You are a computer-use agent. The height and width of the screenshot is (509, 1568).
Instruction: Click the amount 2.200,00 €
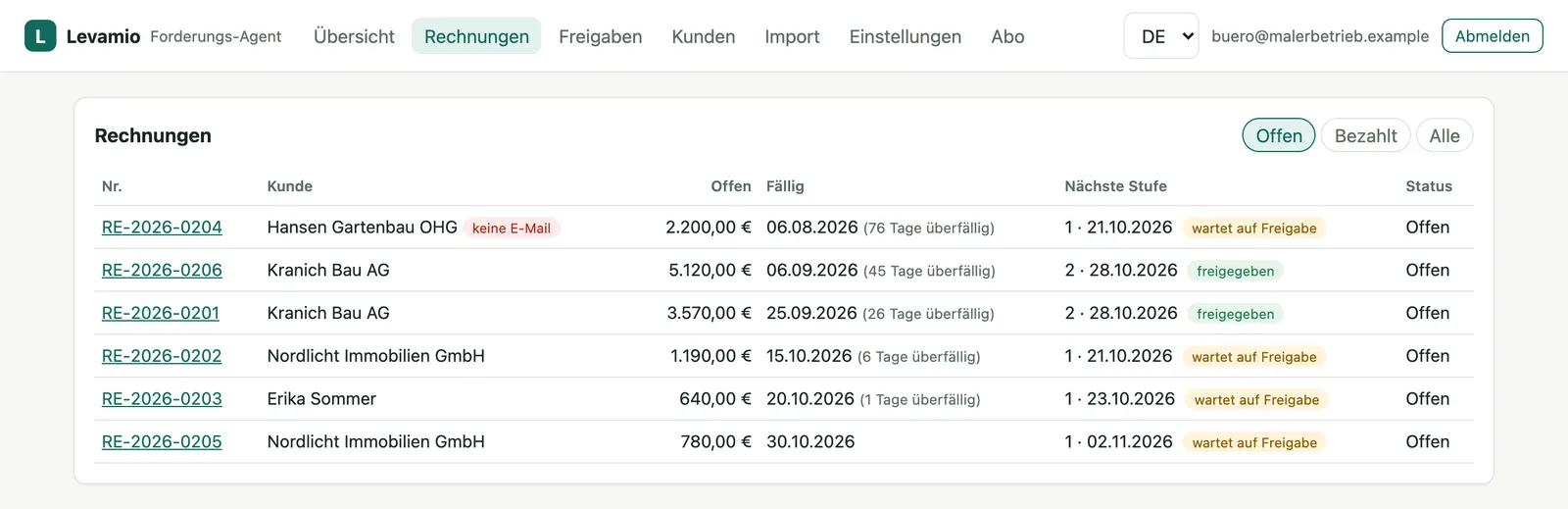(709, 228)
